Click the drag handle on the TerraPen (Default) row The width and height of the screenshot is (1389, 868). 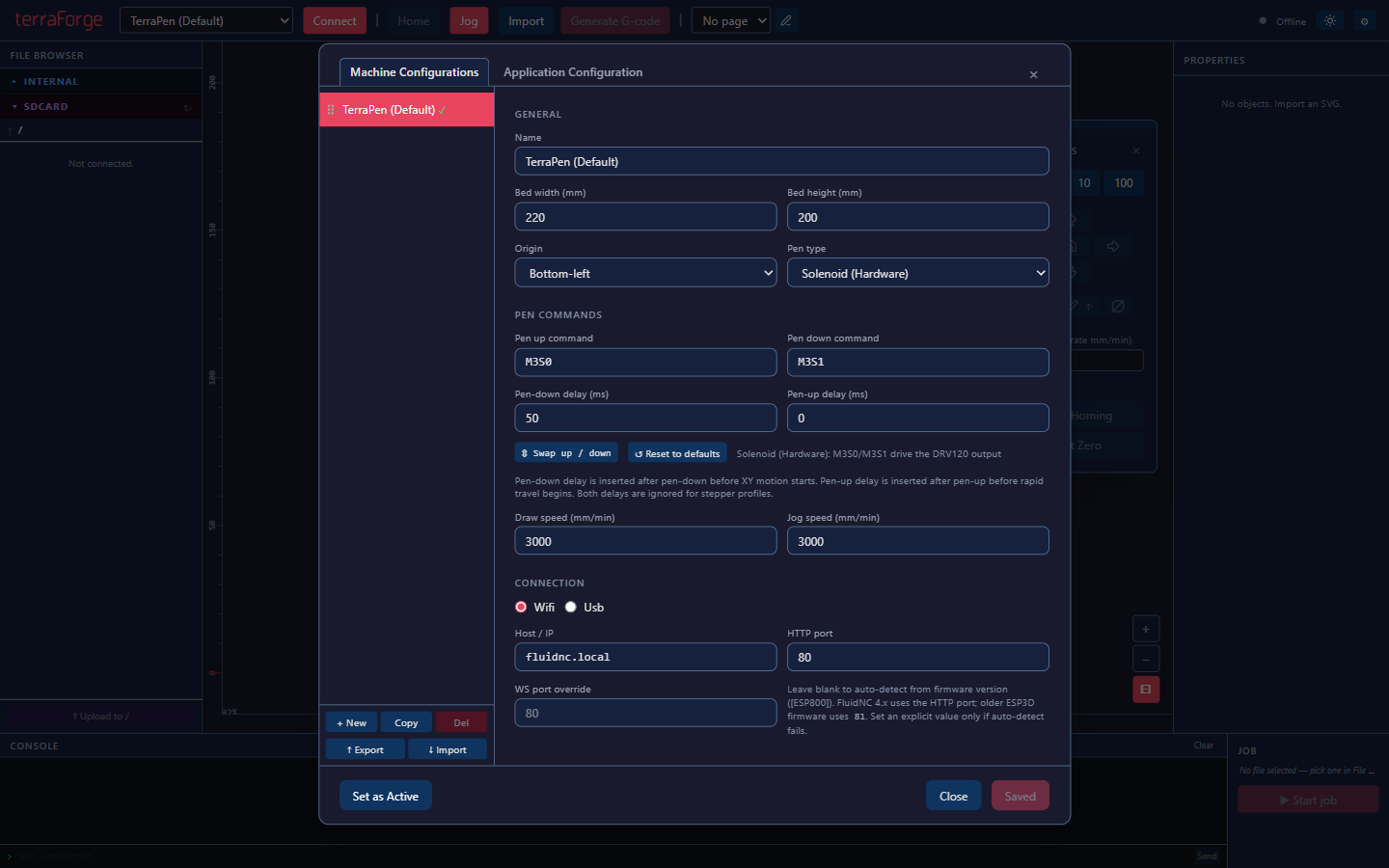pos(331,110)
